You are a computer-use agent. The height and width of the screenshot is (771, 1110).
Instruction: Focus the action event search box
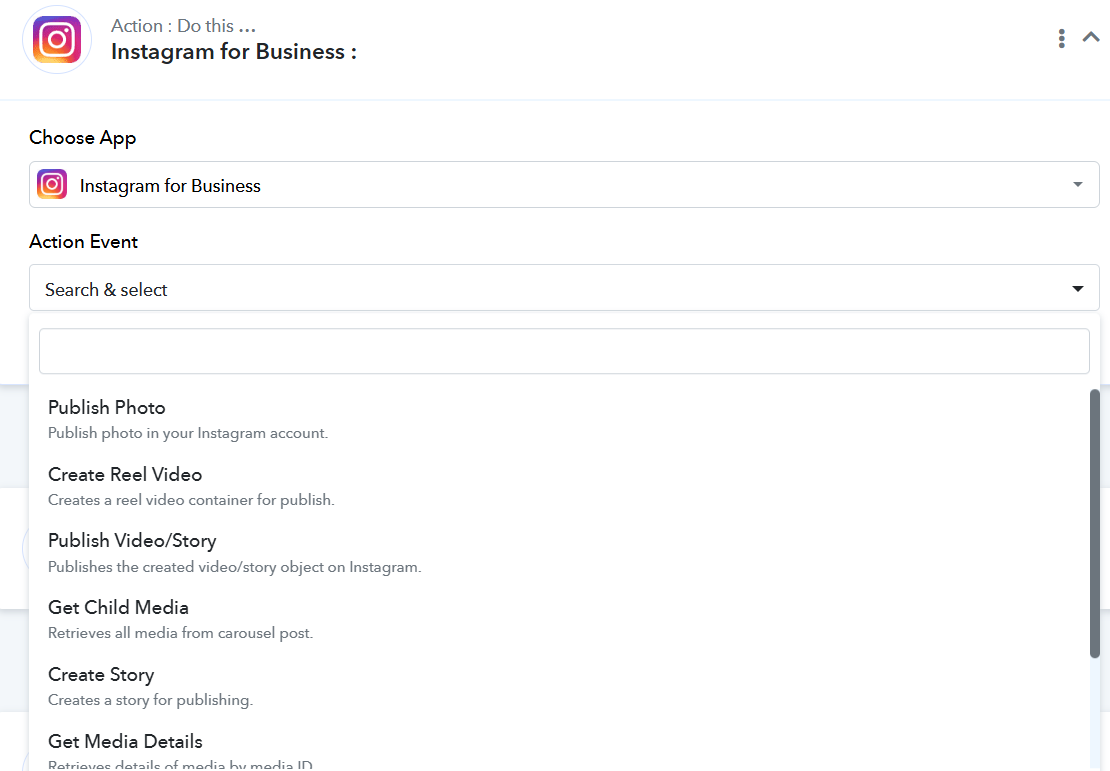(563, 352)
